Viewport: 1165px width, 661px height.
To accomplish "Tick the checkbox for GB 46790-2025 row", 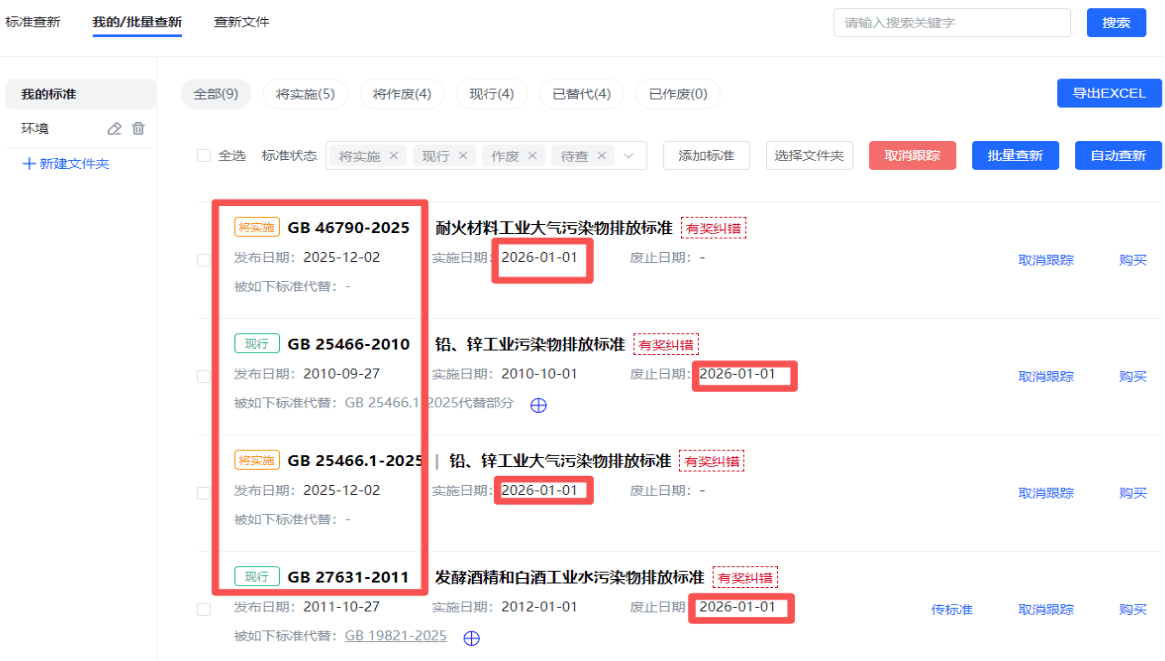I will click(x=204, y=260).
